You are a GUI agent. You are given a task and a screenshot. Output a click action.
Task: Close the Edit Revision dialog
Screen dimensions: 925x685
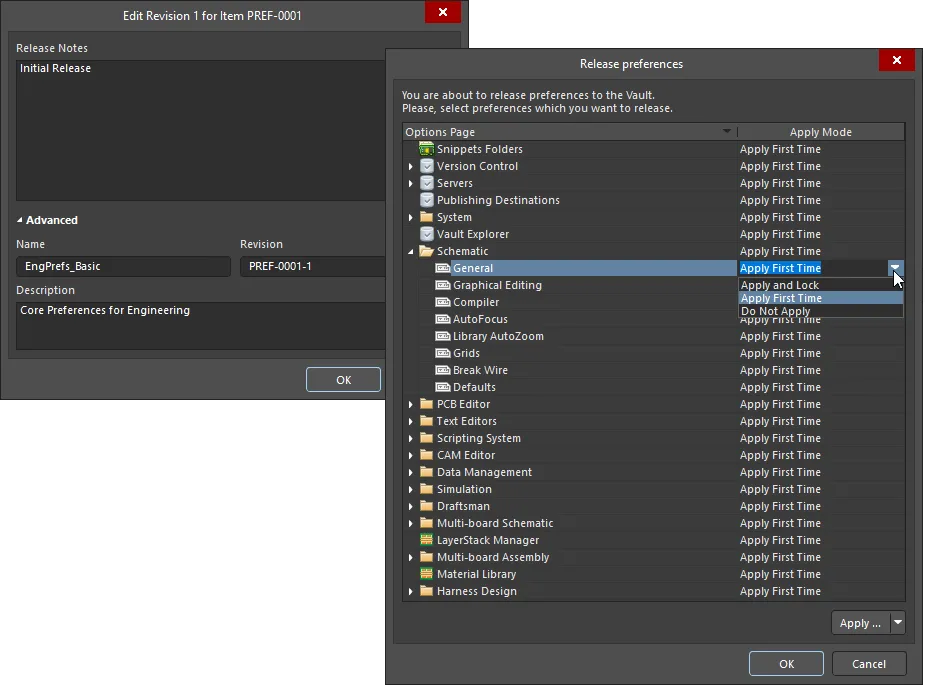[x=442, y=12]
